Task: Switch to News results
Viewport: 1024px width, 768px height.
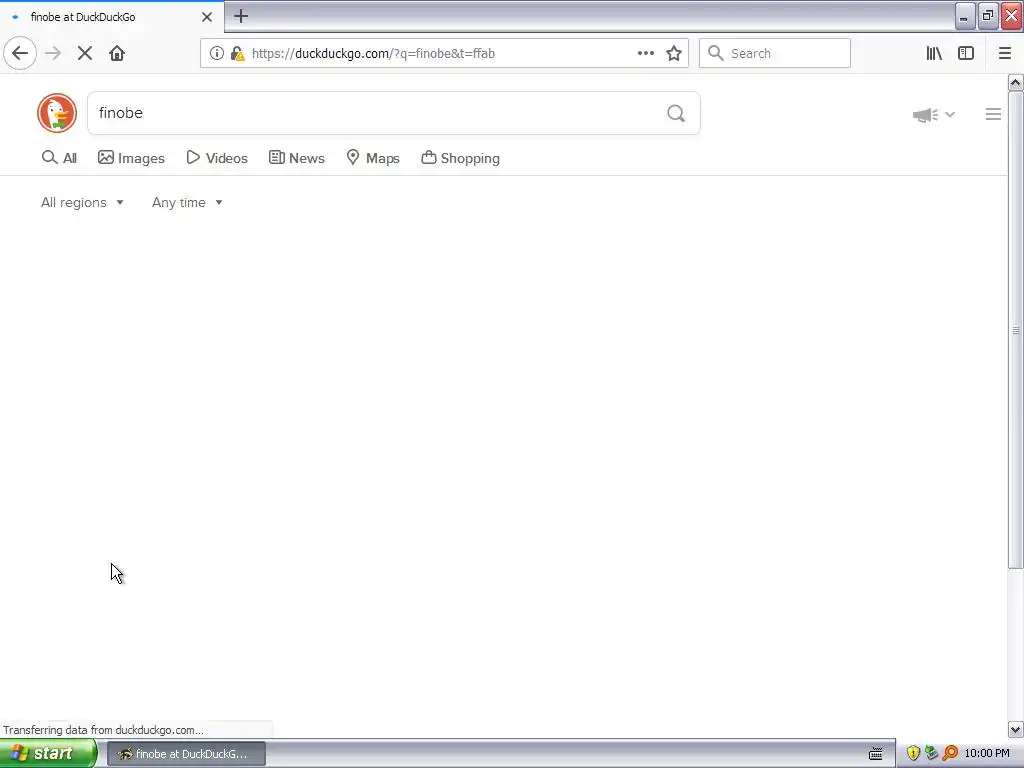Action: (x=297, y=158)
